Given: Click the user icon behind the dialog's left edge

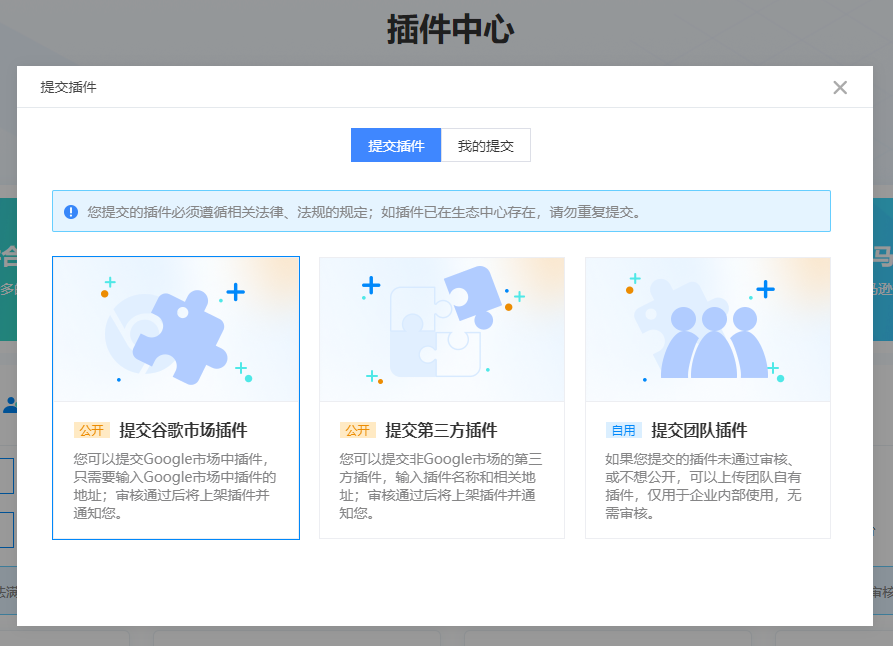Looking at the screenshot, I should [9, 405].
